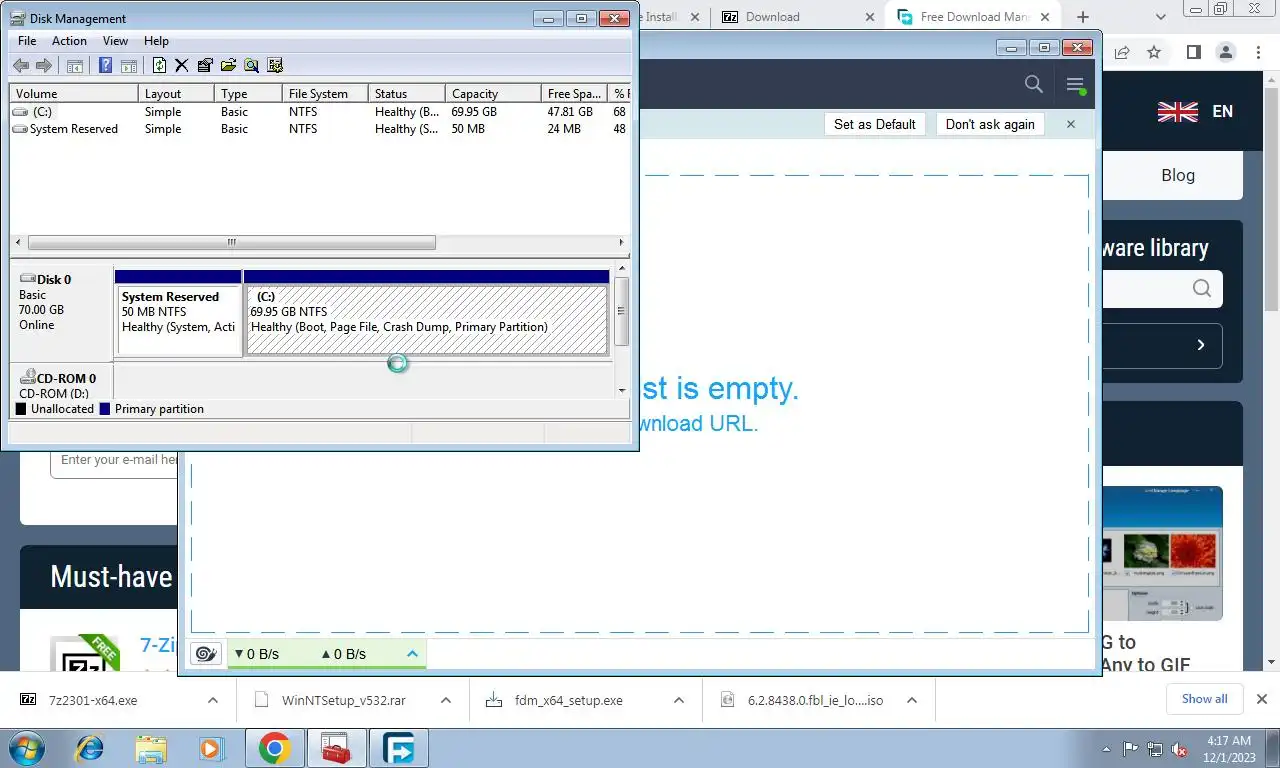Viewport: 1280px width, 768px height.
Task: Select the (C:) volume row in list
Action: click(320, 112)
